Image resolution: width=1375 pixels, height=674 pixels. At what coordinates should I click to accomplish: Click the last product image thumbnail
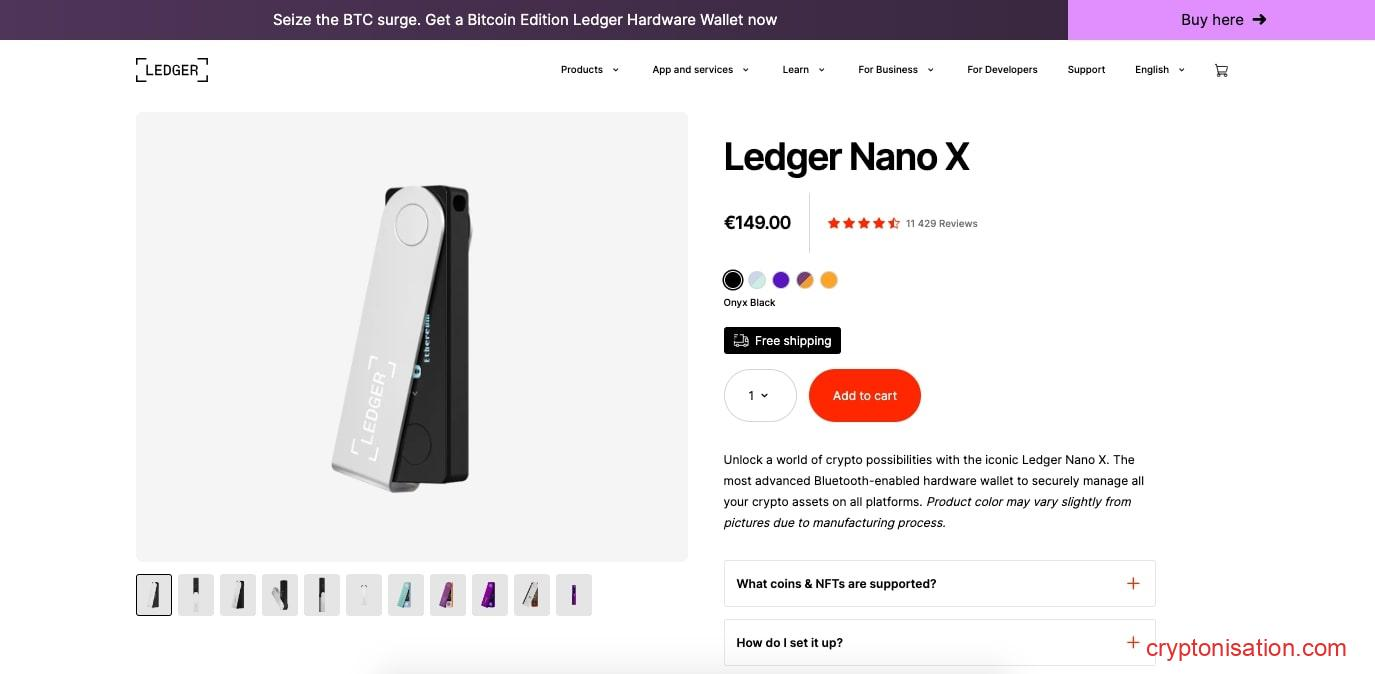[573, 594]
